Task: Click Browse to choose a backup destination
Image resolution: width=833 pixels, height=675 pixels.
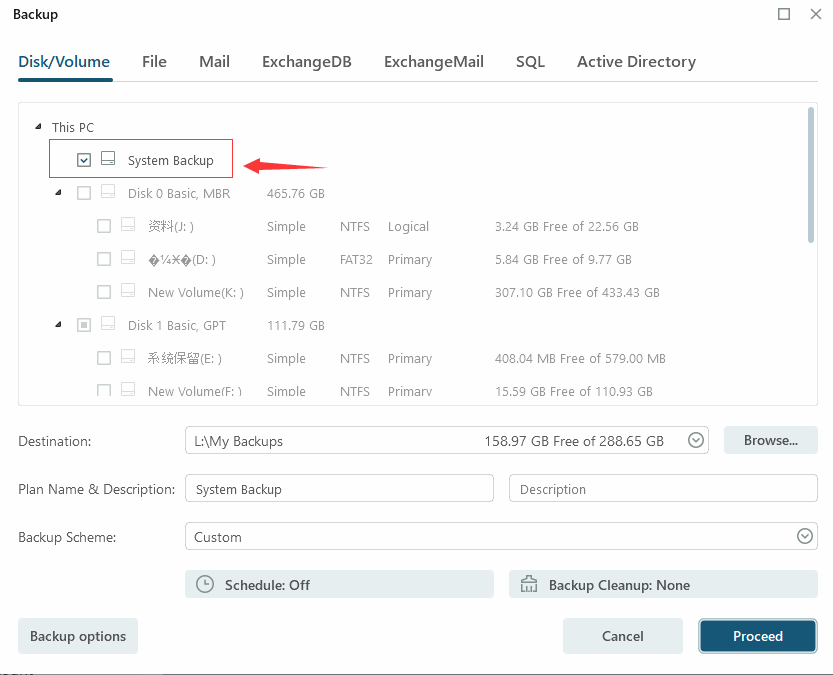Action: click(770, 440)
